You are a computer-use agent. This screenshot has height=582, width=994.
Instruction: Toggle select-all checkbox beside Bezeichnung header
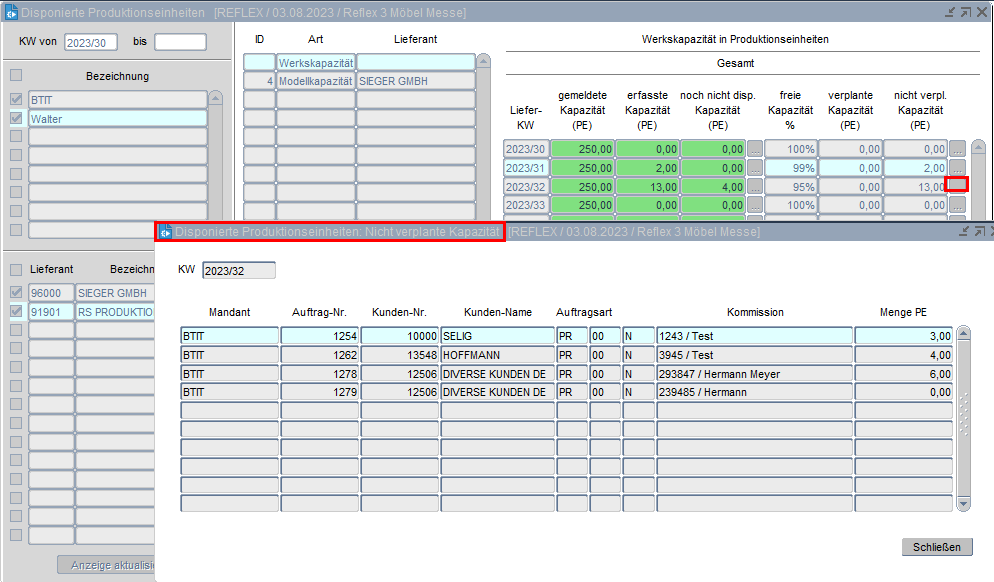(x=15, y=75)
